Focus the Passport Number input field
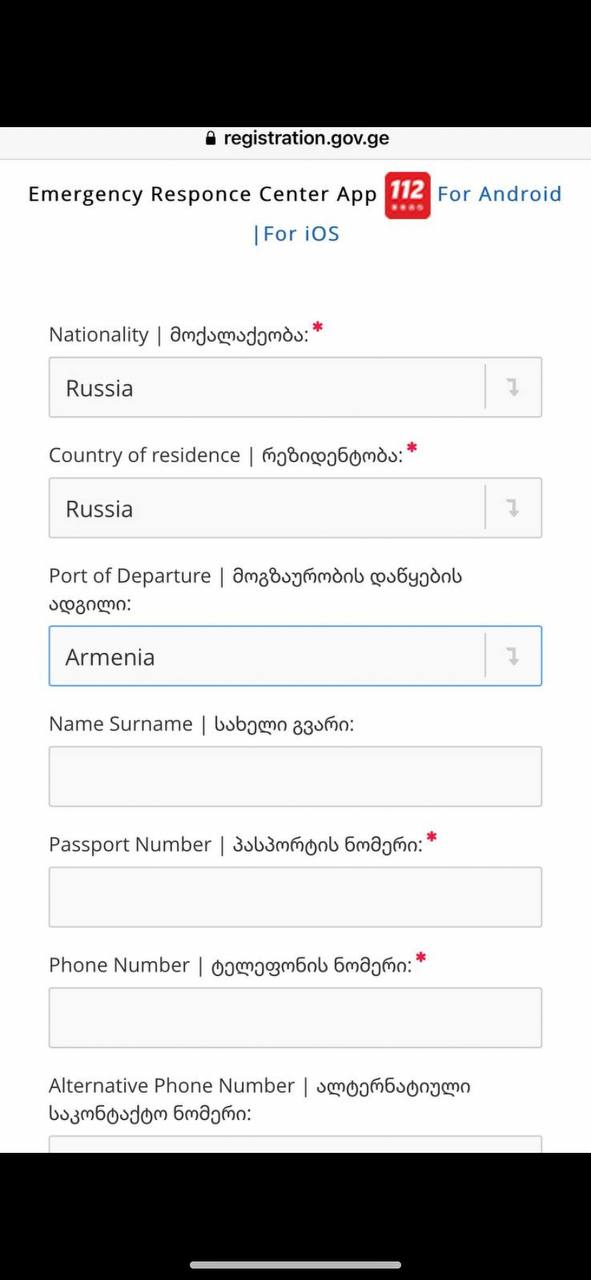This screenshot has height=1280, width=591. (295, 897)
